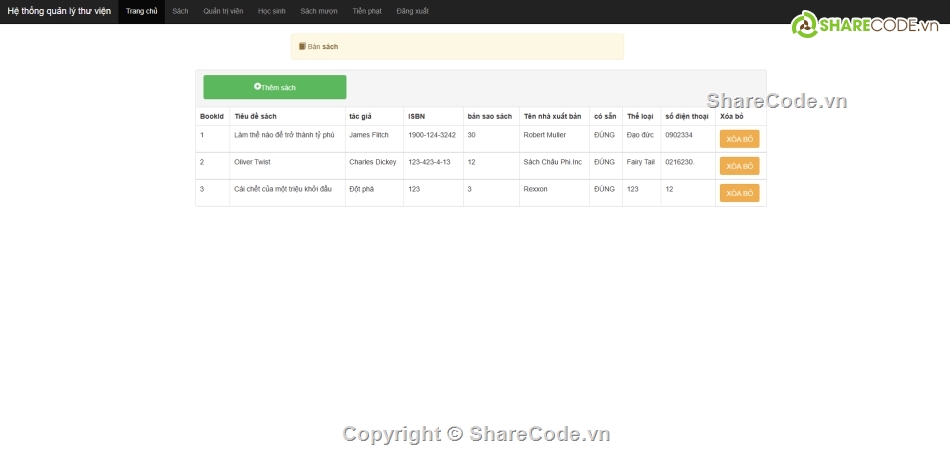Click the book icon beside "Bán sách"
Viewport: 950px width, 456px height.
click(302, 46)
